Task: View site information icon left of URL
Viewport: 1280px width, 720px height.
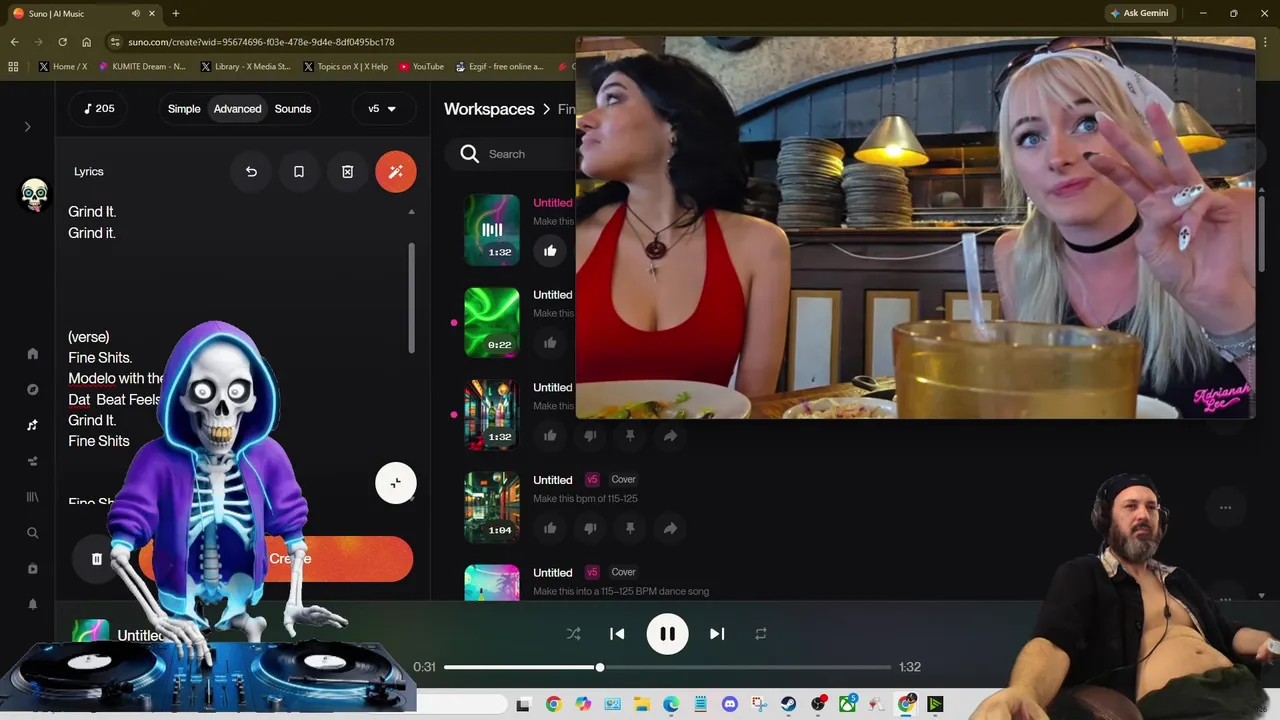Action: click(115, 42)
